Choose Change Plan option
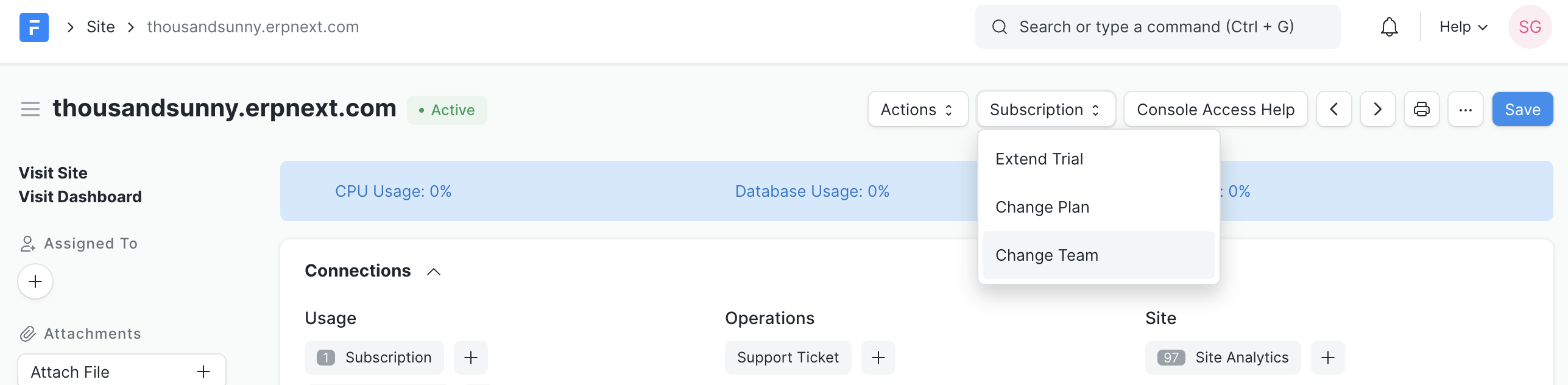 [1042, 207]
